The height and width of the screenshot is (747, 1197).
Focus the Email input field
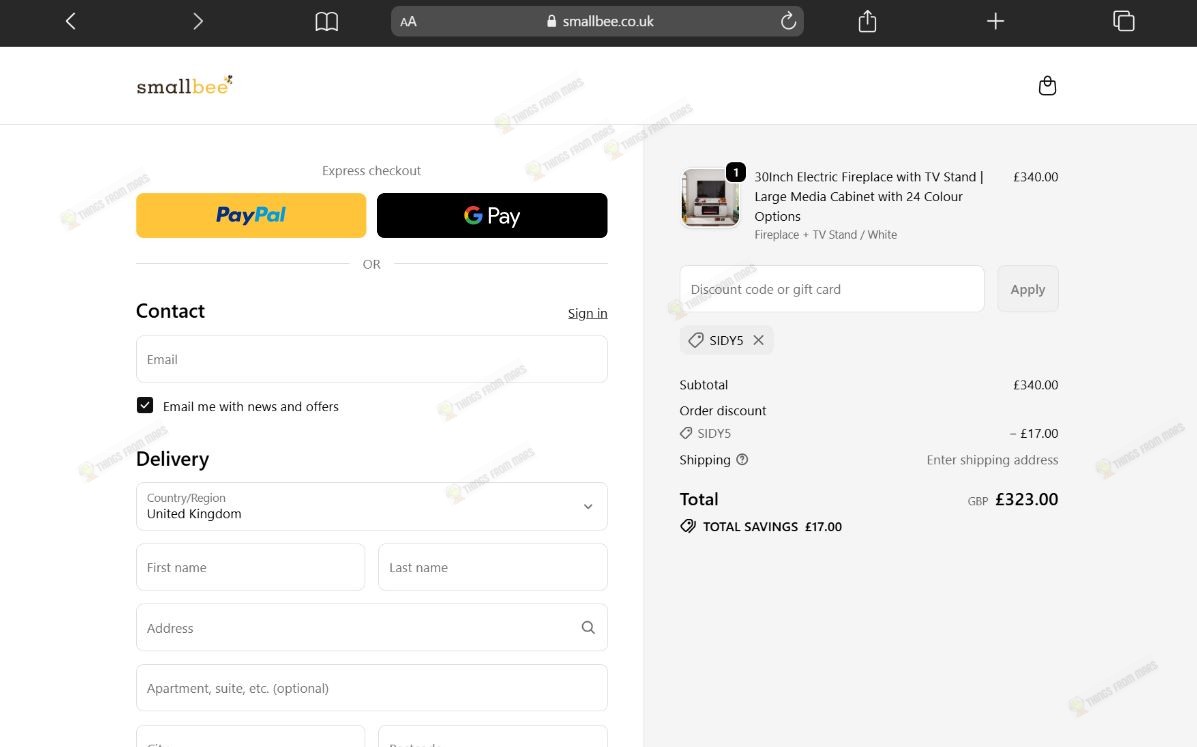(372, 359)
